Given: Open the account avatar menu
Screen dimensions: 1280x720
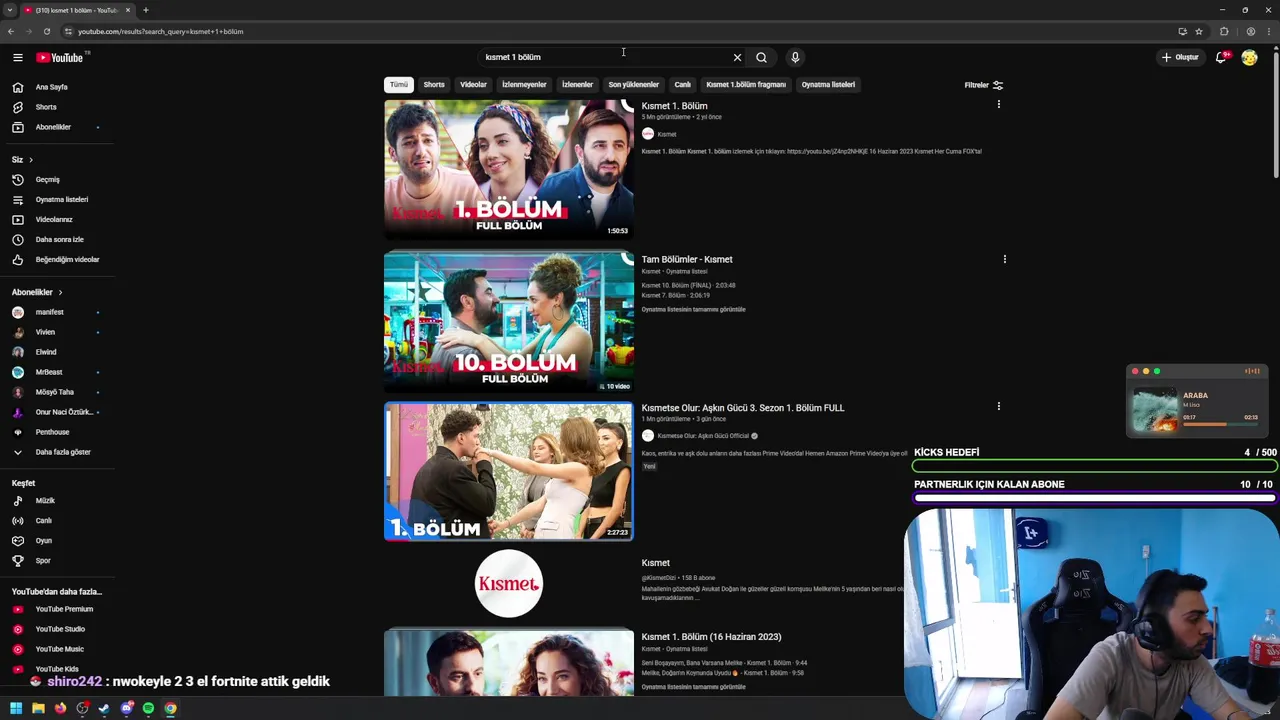Looking at the screenshot, I should (x=1249, y=57).
